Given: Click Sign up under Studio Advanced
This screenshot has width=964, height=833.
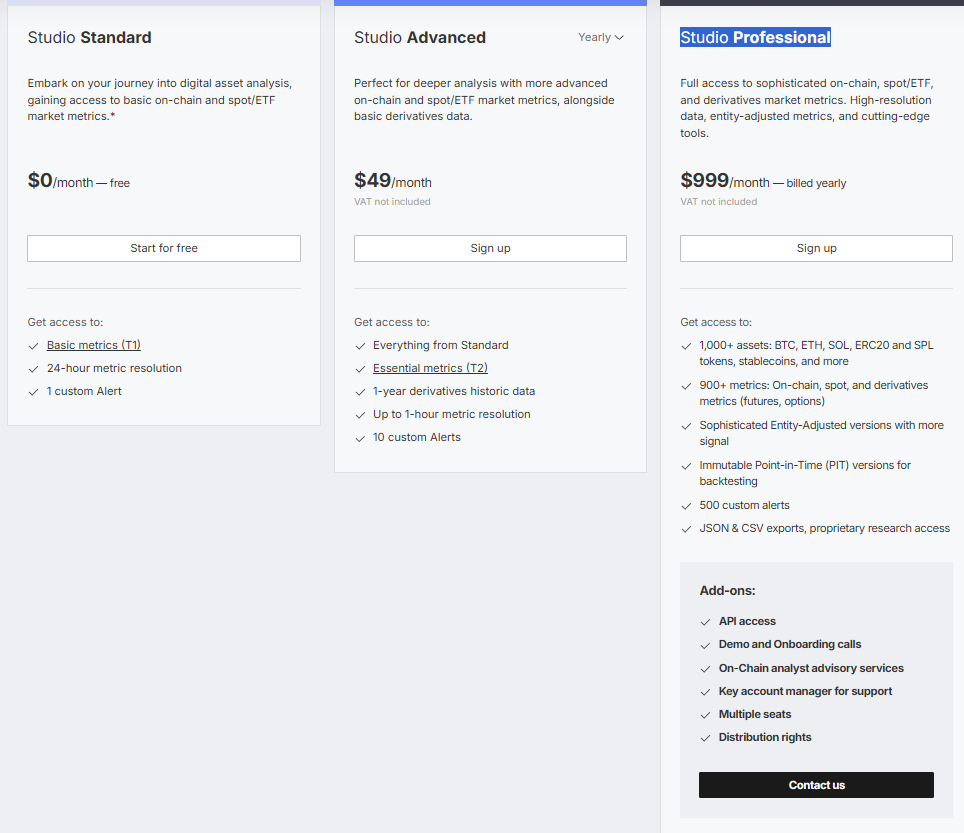Looking at the screenshot, I should 490,248.
